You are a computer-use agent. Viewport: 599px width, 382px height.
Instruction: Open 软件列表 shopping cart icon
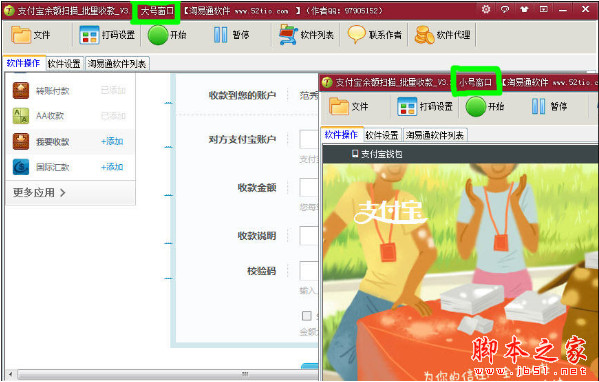tap(288, 35)
